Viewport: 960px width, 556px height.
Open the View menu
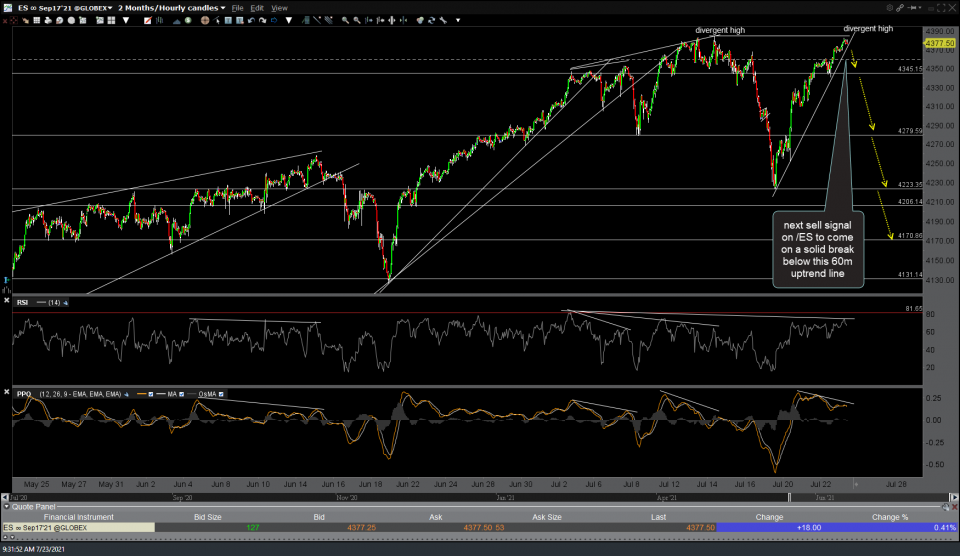pos(279,8)
